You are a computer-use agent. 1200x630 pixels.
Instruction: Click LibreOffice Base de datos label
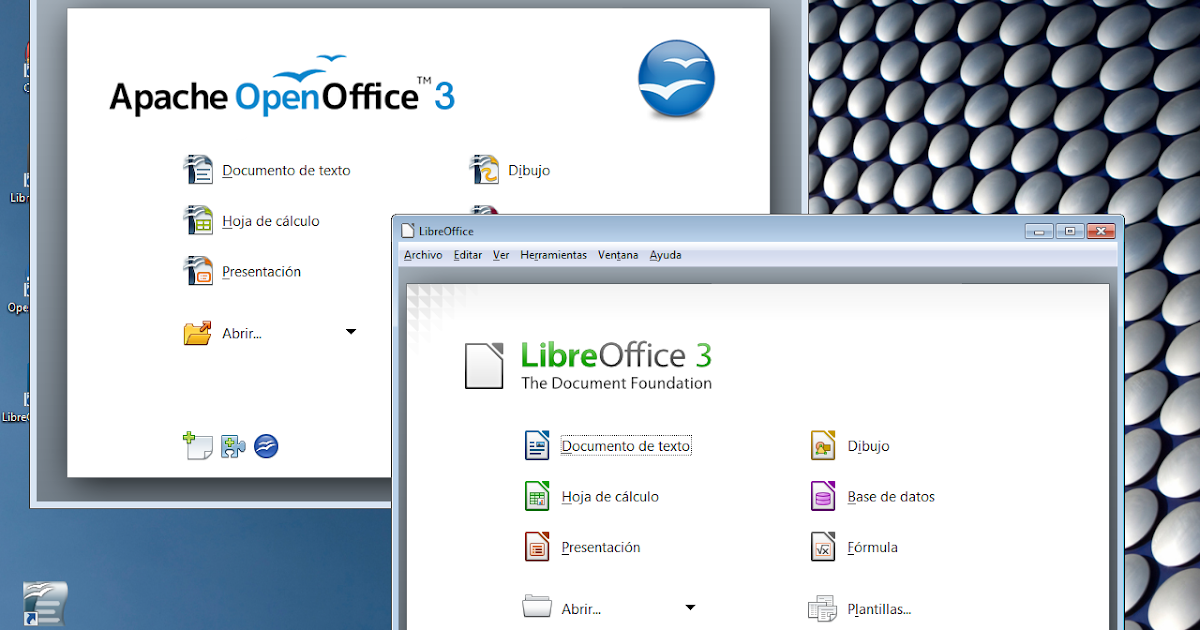pos(891,497)
